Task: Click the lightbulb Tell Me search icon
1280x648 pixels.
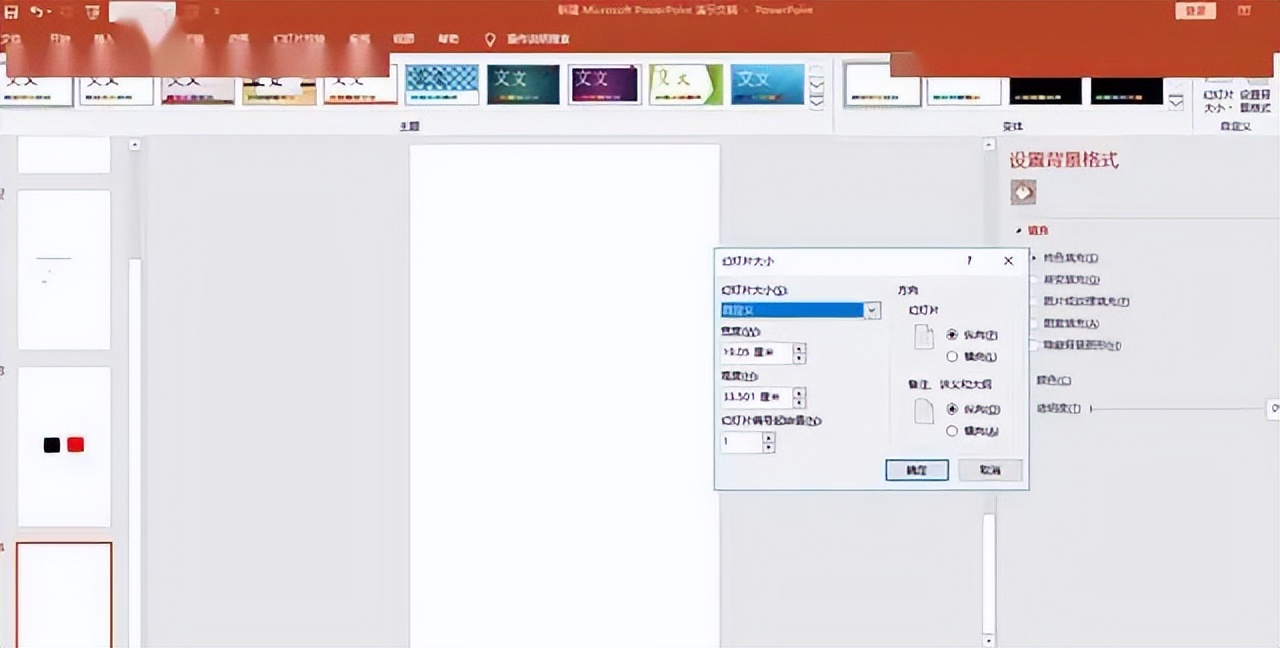Action: point(489,39)
